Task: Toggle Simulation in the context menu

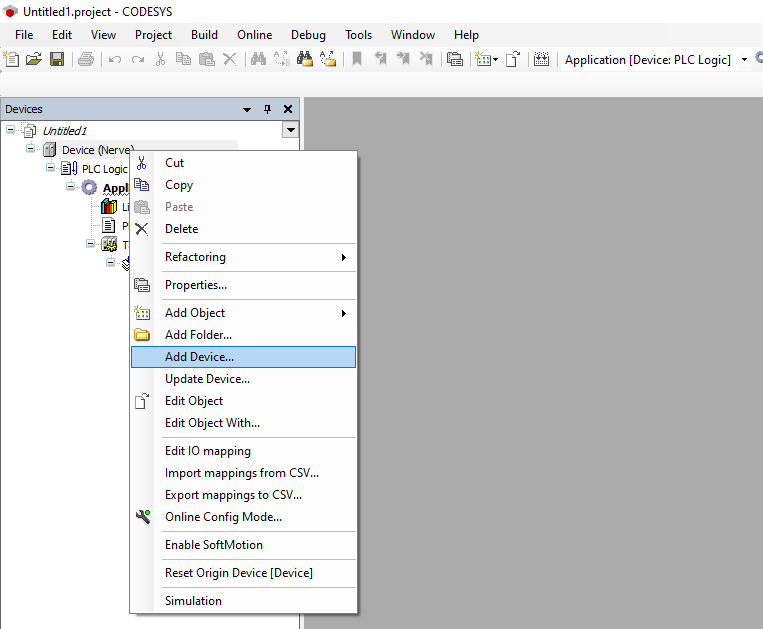Action: click(193, 601)
